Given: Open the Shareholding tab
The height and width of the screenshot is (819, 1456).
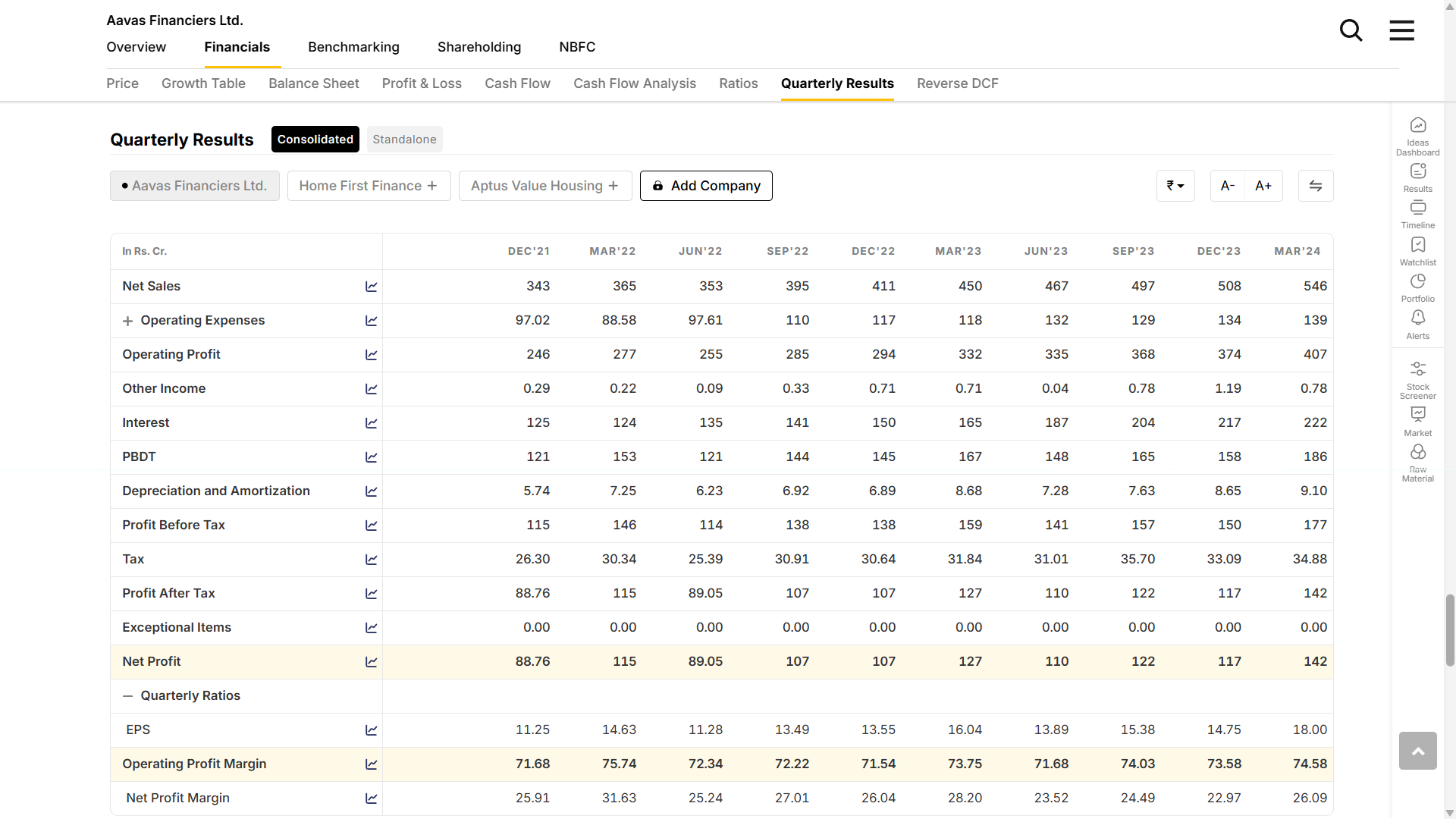Looking at the screenshot, I should [x=479, y=47].
